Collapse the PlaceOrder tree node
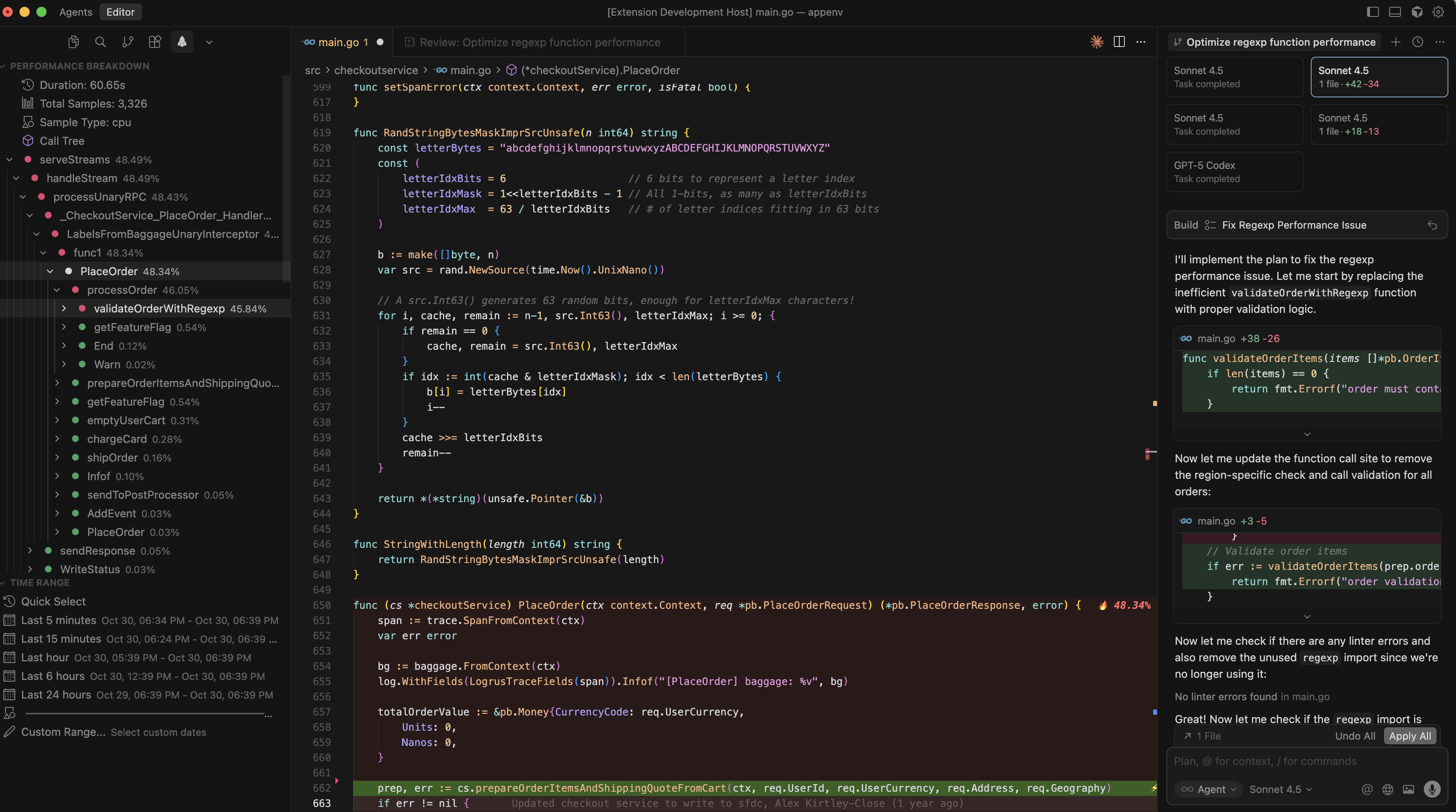Screen dimensions: 1456x812 50,271
